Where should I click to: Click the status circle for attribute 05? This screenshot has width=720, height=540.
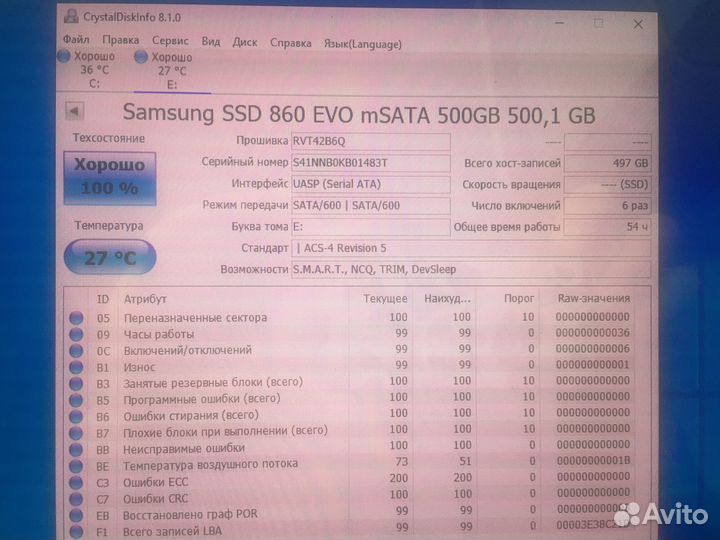(76, 318)
